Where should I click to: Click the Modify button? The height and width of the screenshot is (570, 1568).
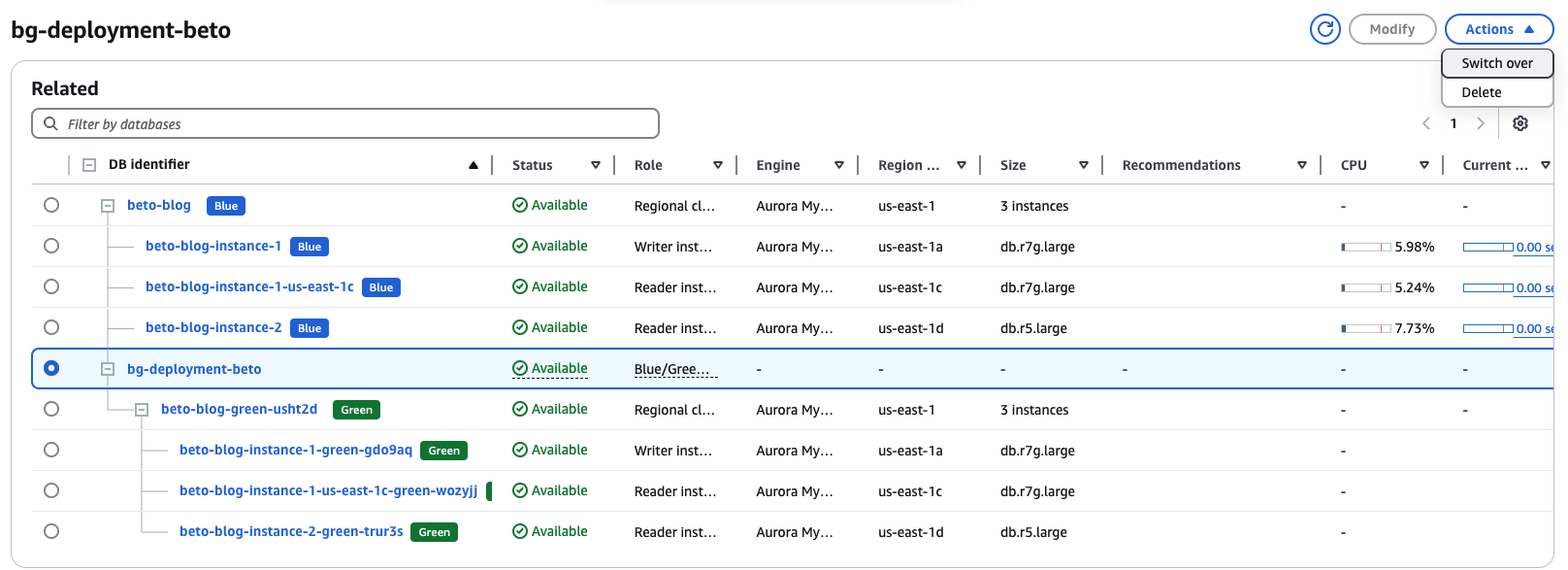tap(1391, 29)
